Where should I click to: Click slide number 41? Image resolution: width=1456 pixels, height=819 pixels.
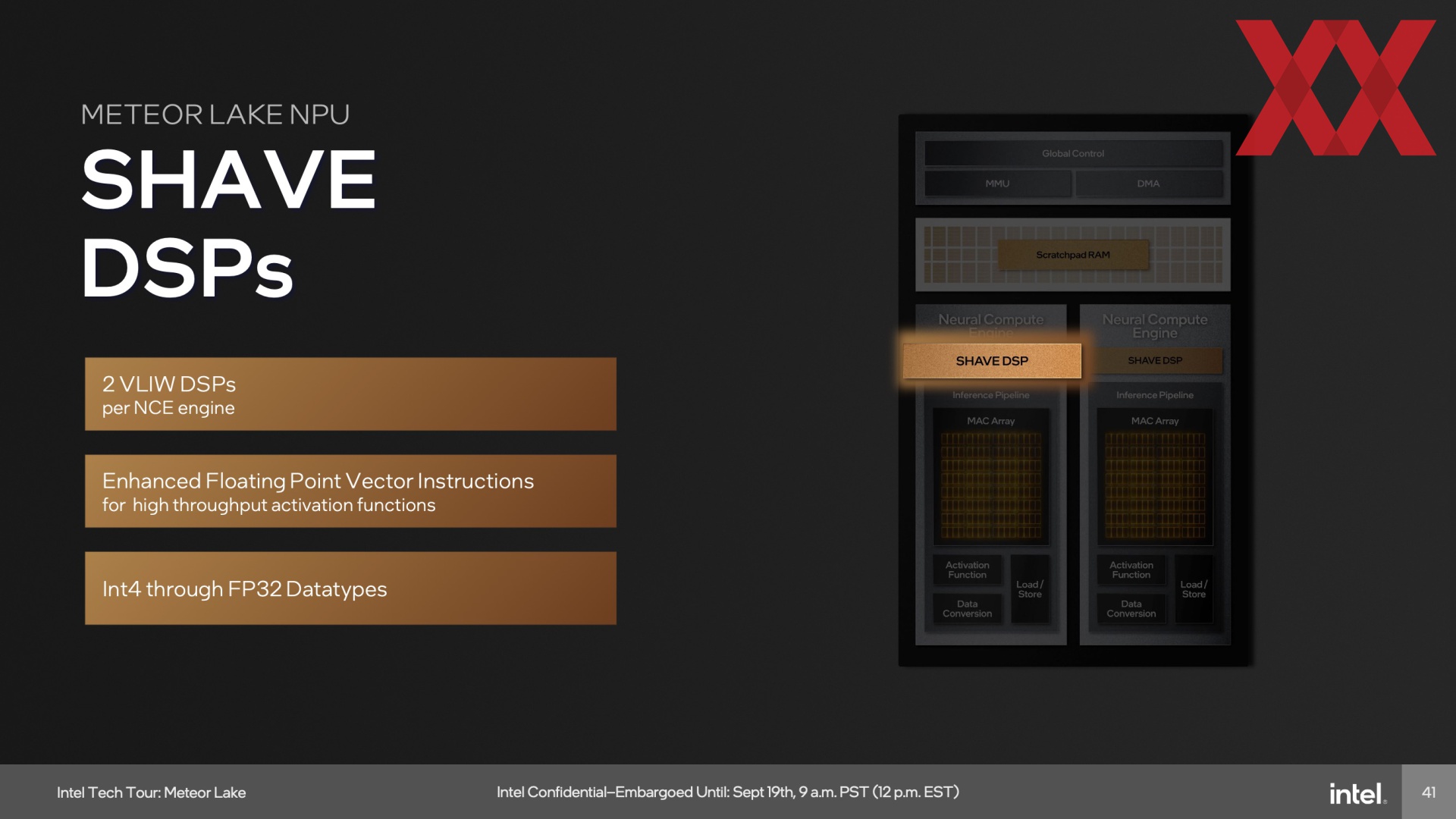click(1429, 792)
